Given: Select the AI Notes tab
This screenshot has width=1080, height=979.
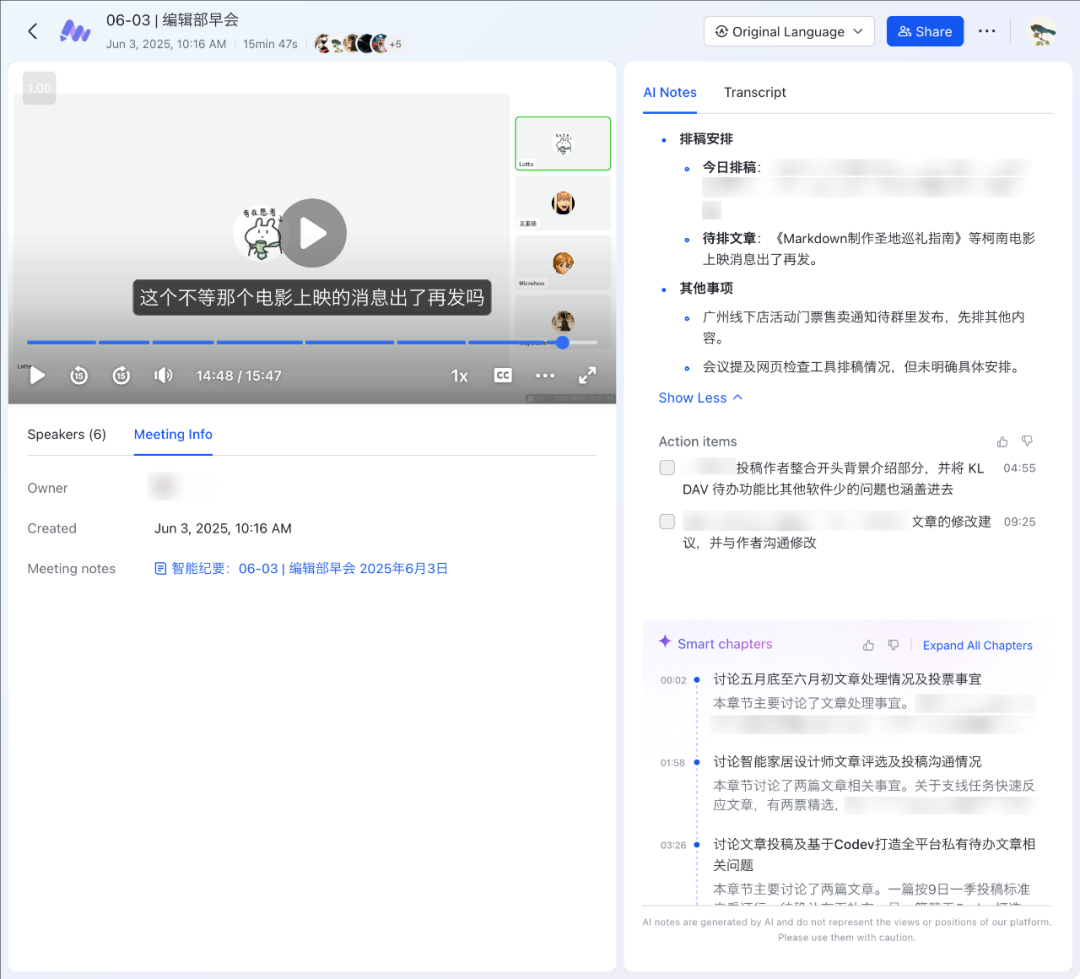Looking at the screenshot, I should coord(669,92).
